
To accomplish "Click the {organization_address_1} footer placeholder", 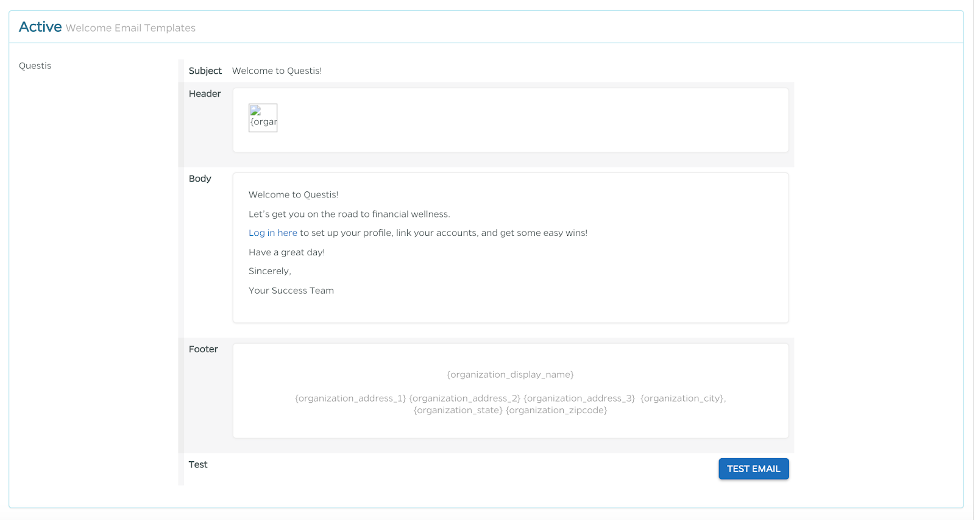I will coord(350,399).
